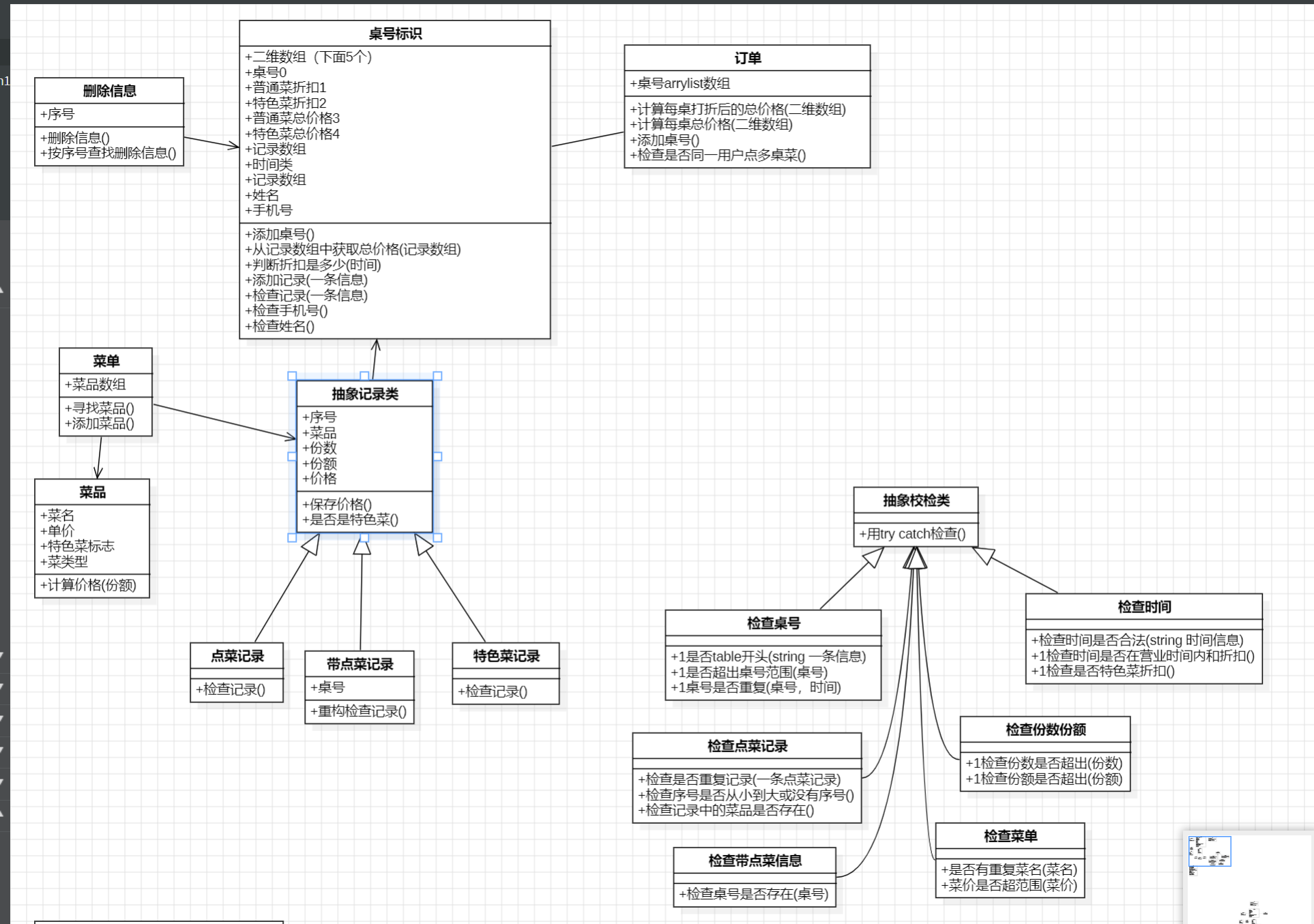
Task: Select the 点菜记录 class header
Action: [237, 656]
